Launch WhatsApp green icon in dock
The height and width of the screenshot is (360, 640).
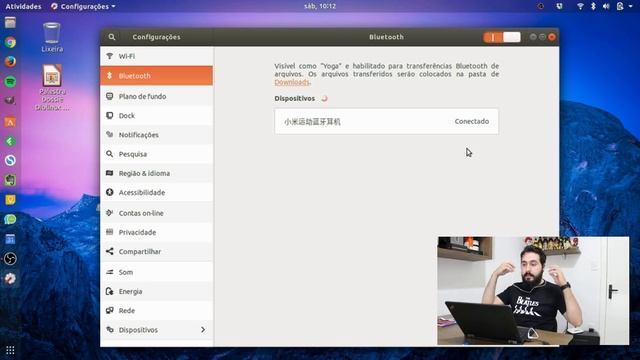(x=10, y=219)
